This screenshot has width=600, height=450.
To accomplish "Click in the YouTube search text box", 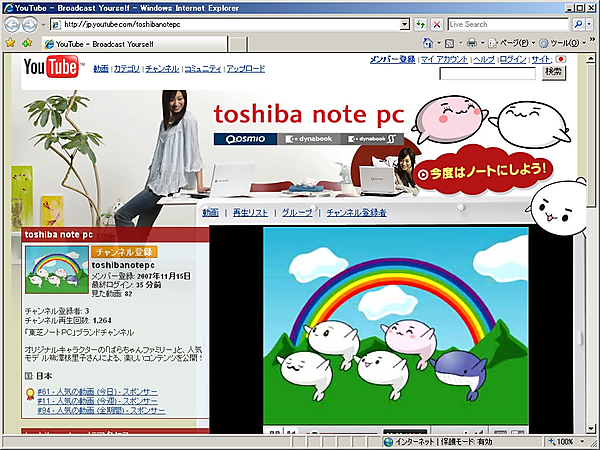I will pyautogui.click(x=488, y=73).
